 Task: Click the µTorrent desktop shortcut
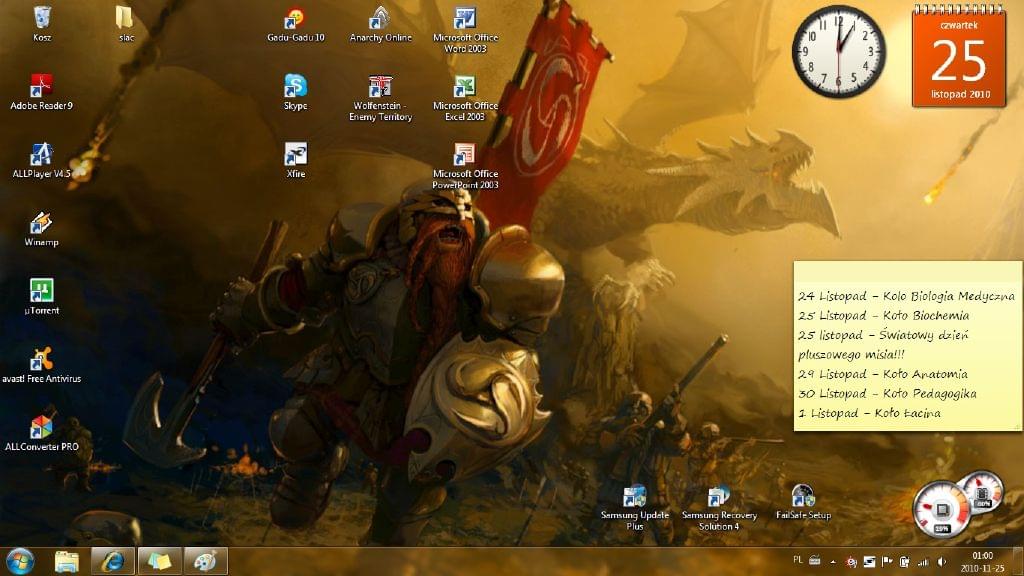point(42,297)
